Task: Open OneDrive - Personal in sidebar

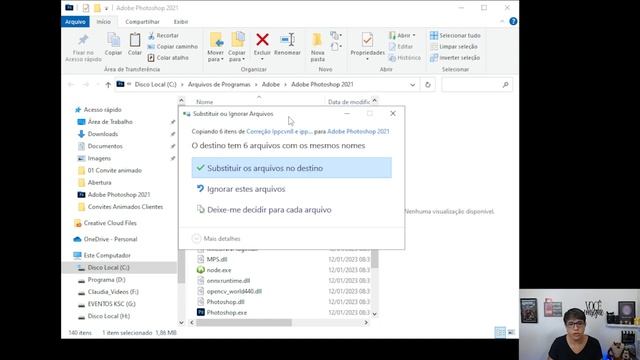Action: pyautogui.click(x=110, y=239)
